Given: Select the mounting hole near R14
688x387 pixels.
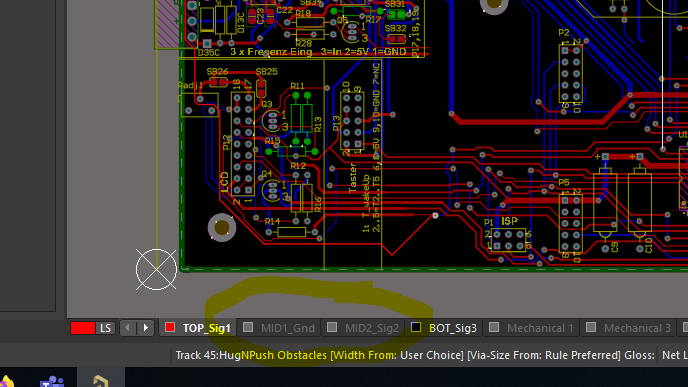Looking at the screenshot, I should coord(222,228).
